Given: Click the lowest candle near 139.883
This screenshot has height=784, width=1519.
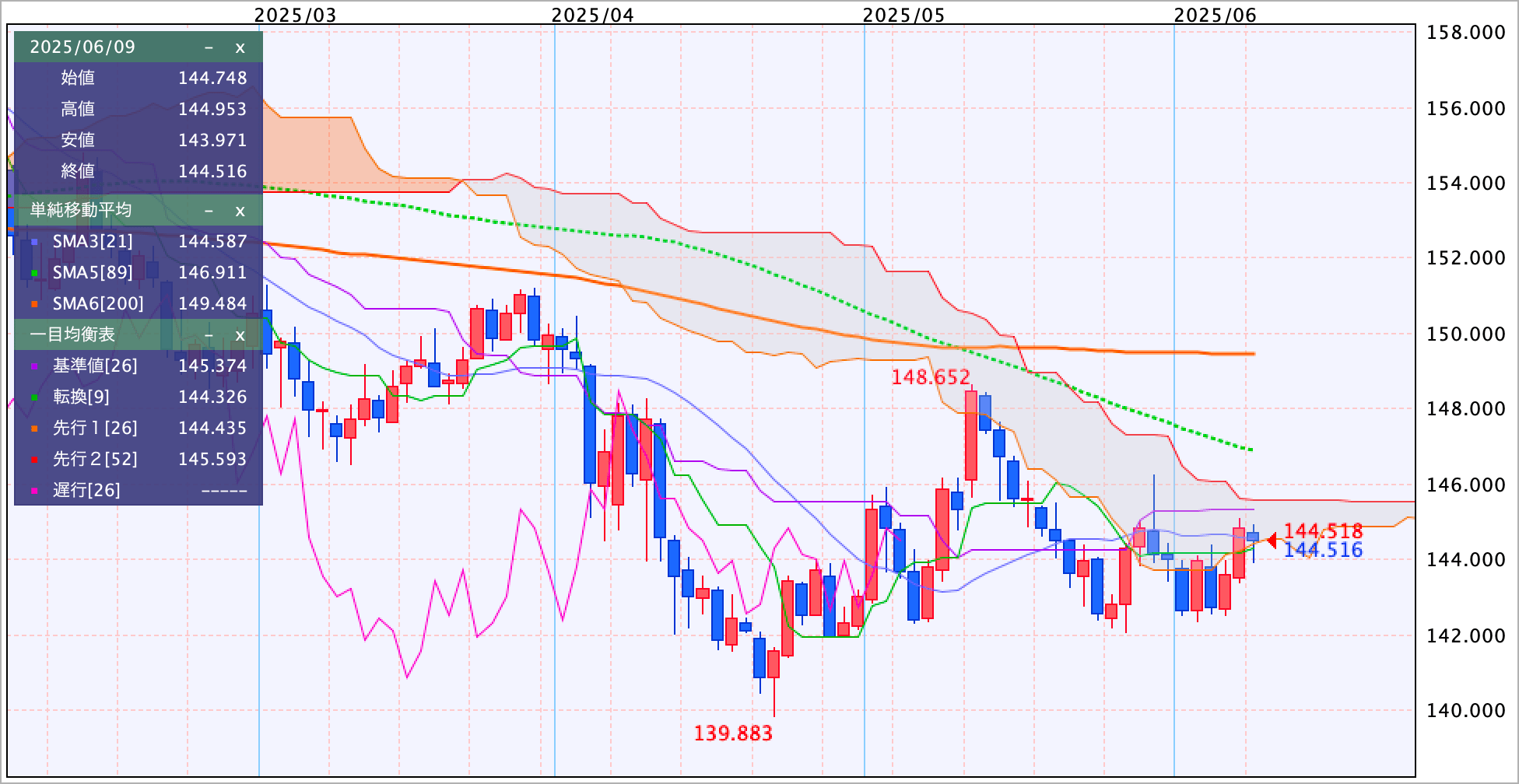Looking at the screenshot, I should click(774, 664).
